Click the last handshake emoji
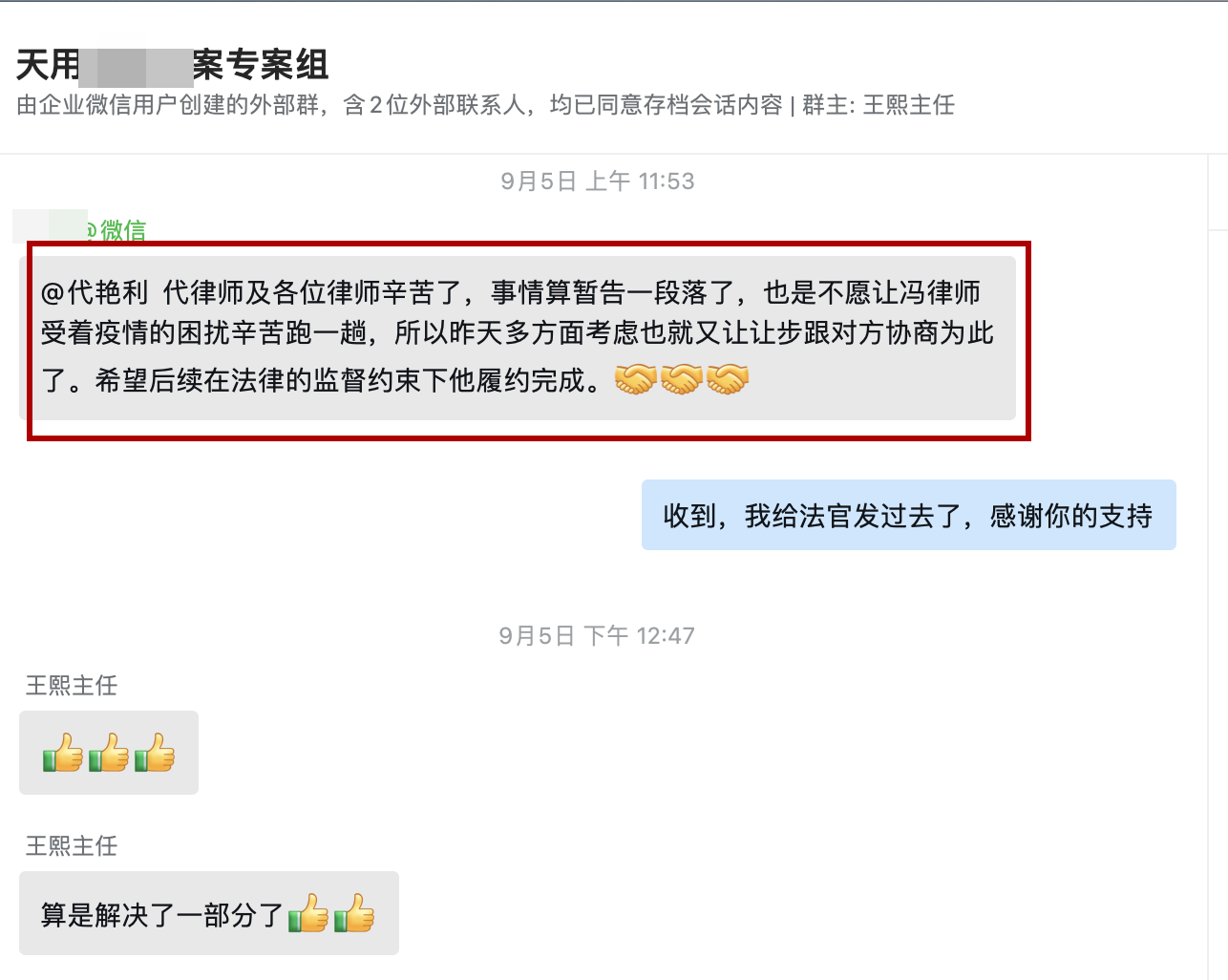 click(727, 379)
